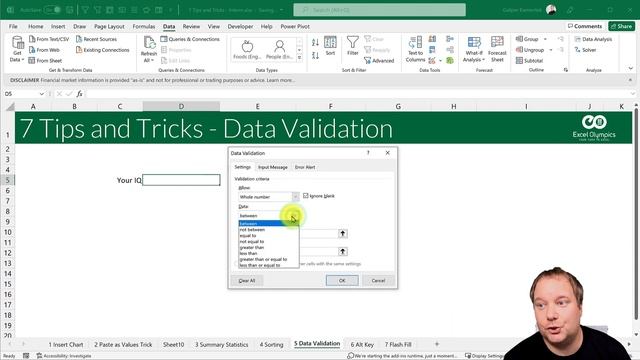The image size is (640, 360).
Task: Expand the Name Box dropdown arrow
Action: pos(42,94)
